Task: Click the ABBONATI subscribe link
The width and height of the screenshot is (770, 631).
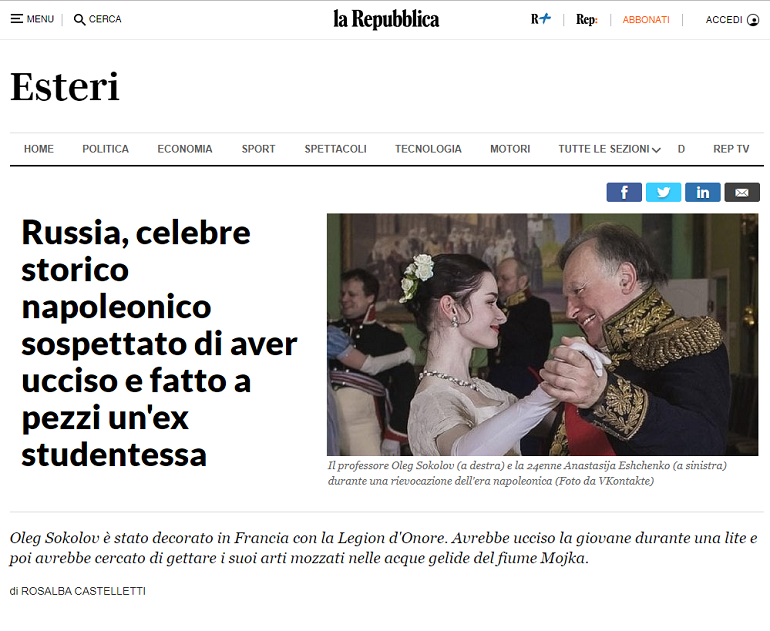Action: point(646,20)
